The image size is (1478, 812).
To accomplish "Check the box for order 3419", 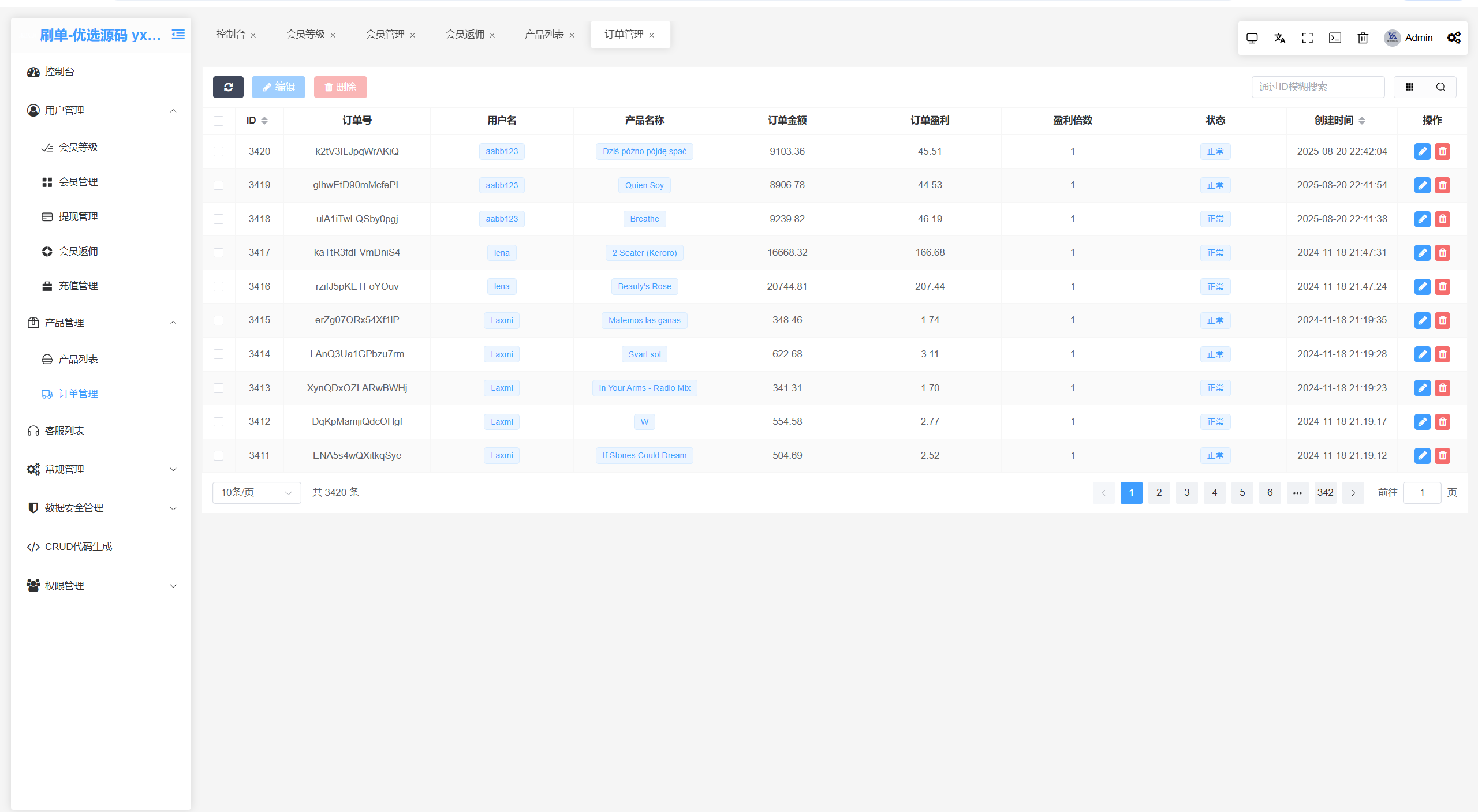I will tap(218, 185).
